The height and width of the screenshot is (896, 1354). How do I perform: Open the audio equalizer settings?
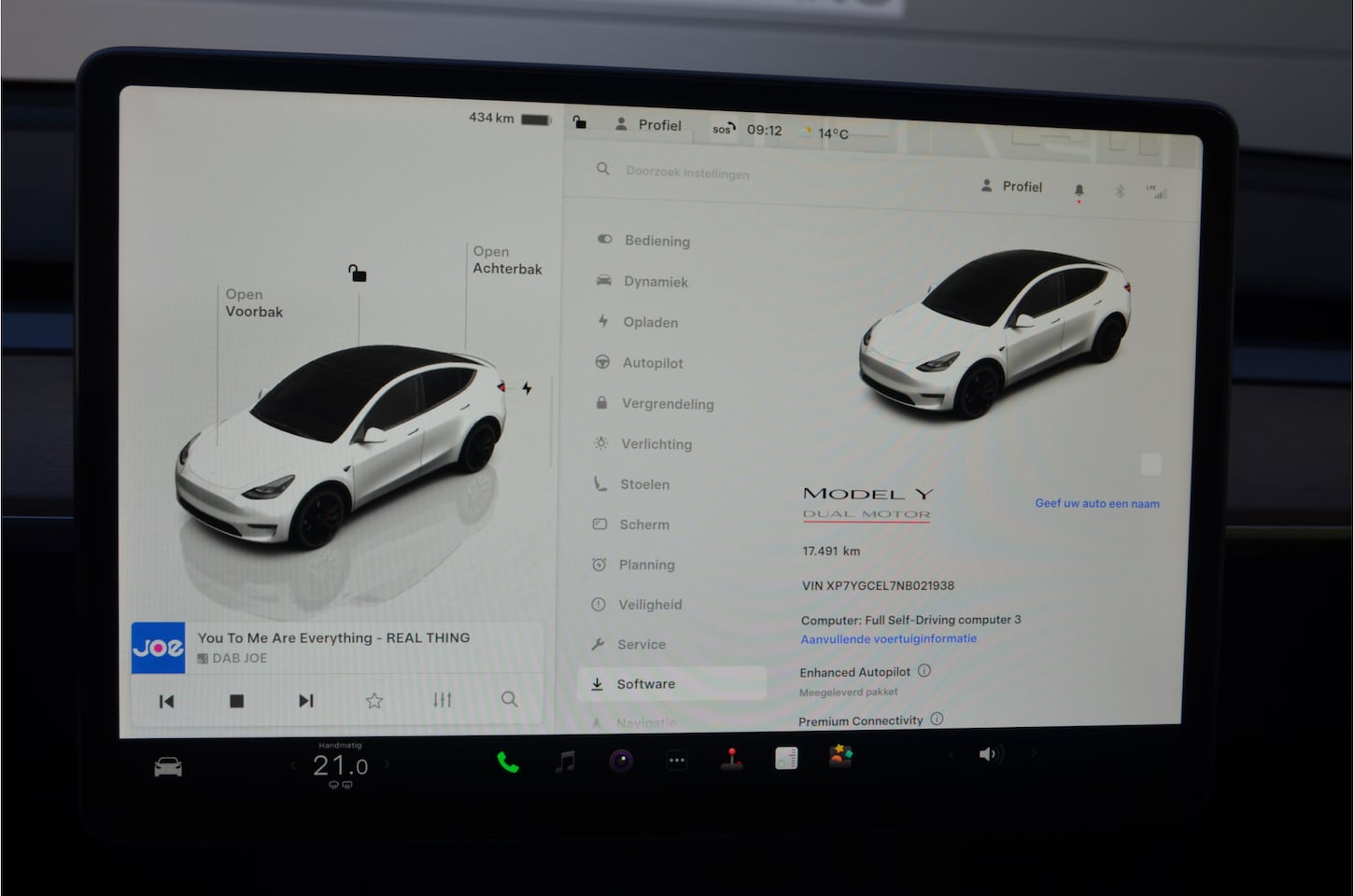(x=443, y=699)
